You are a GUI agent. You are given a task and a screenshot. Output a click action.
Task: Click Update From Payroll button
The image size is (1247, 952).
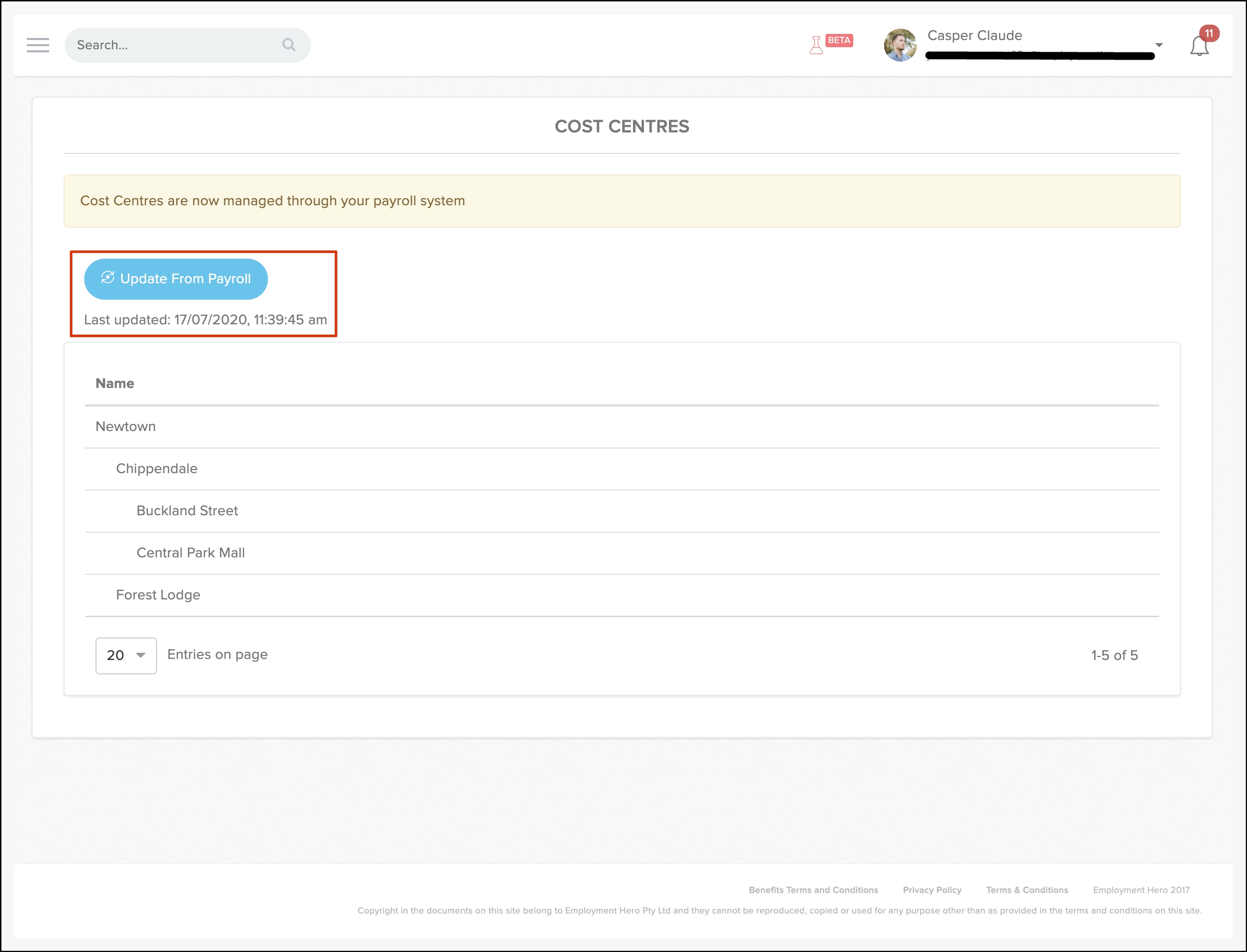point(176,279)
